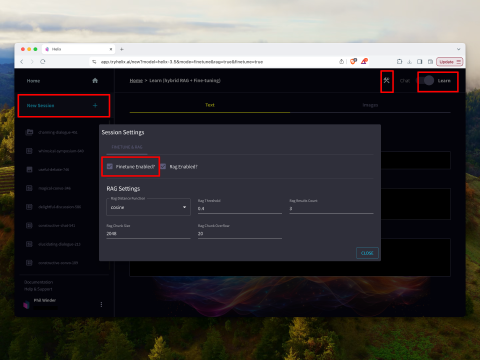The image size is (480, 360).
Task: Click the Phil Winder user name
Action: [x=45, y=300]
